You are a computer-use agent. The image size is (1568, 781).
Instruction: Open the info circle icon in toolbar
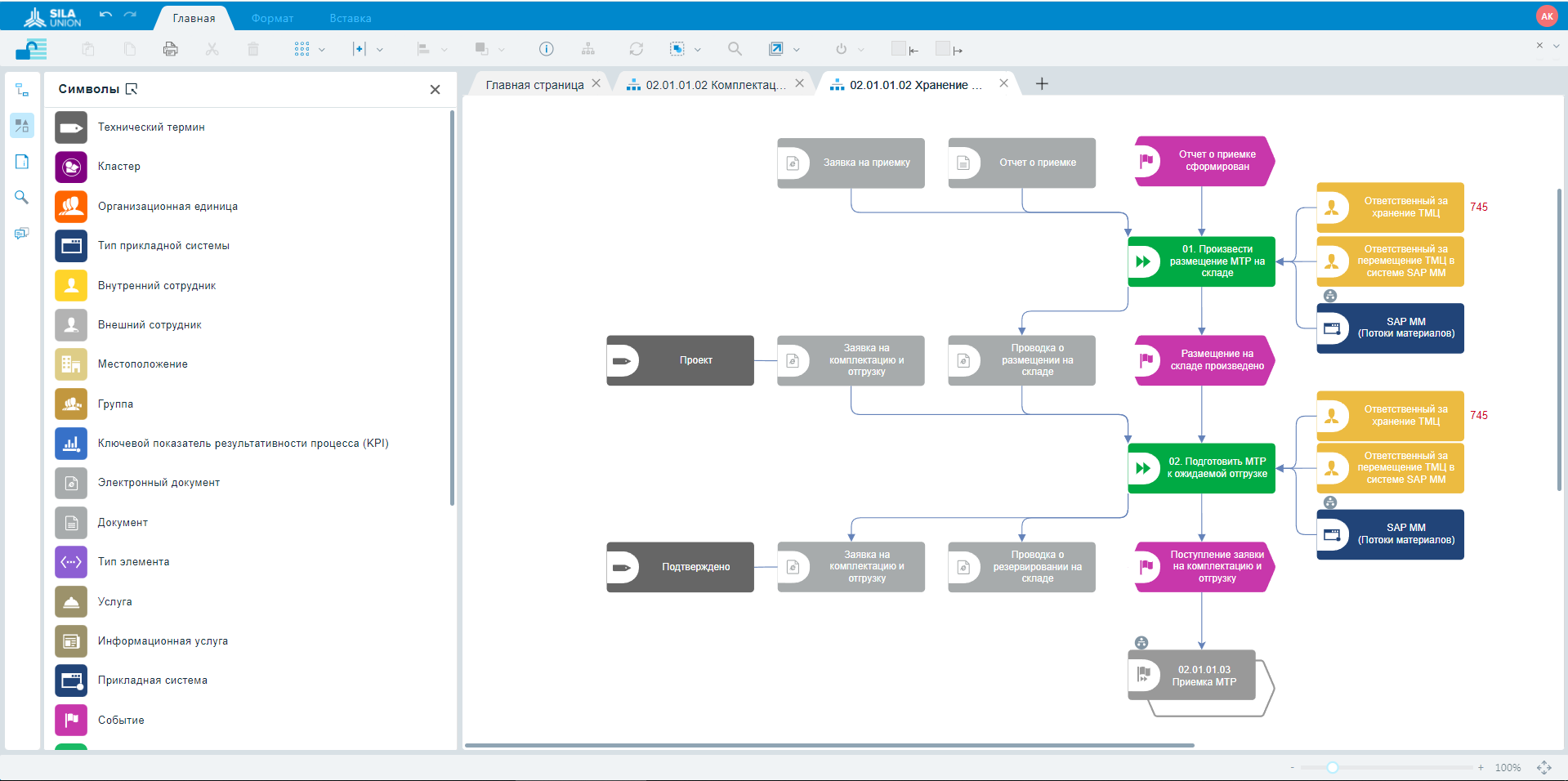(546, 49)
